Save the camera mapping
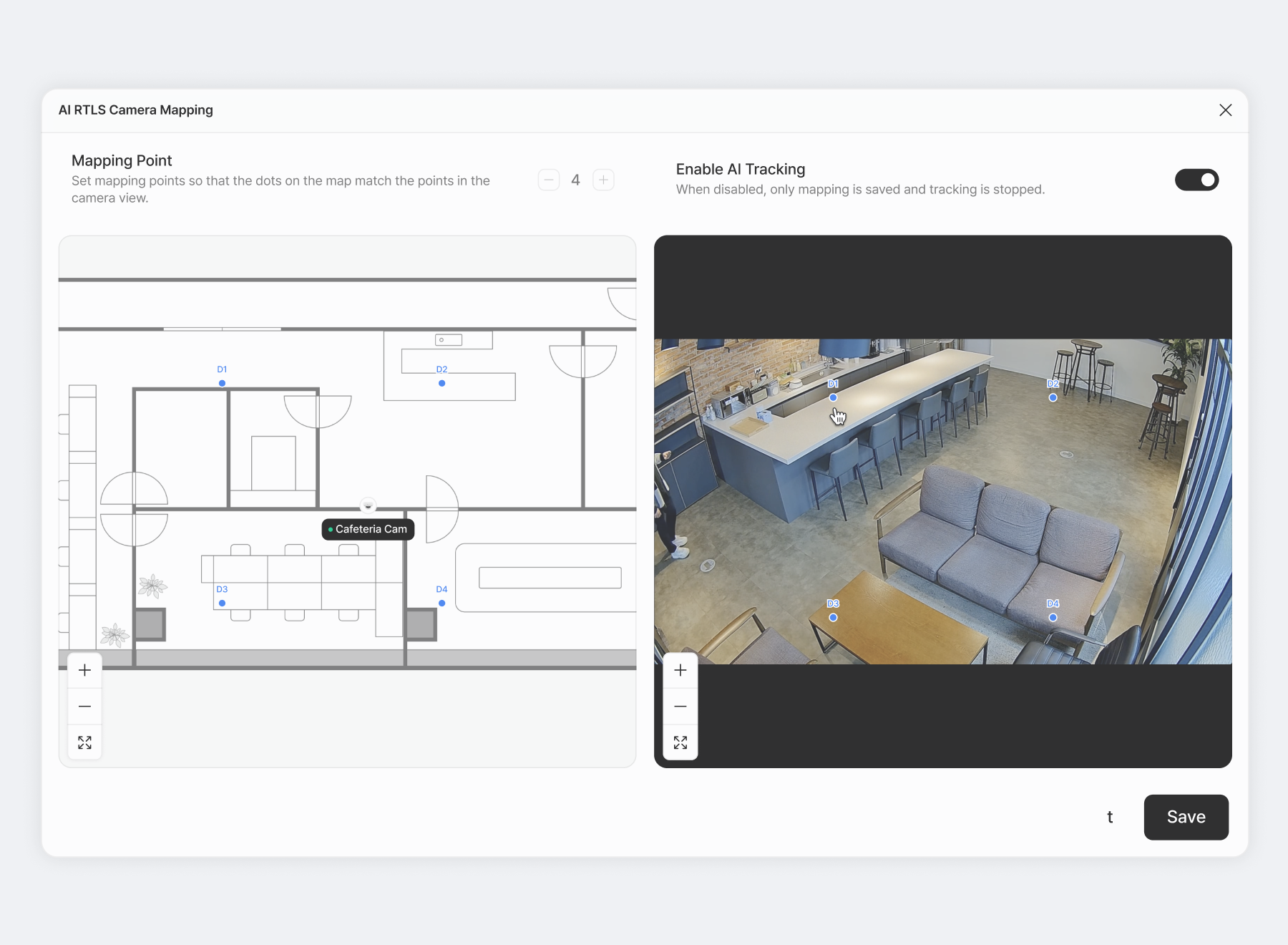 [x=1186, y=817]
